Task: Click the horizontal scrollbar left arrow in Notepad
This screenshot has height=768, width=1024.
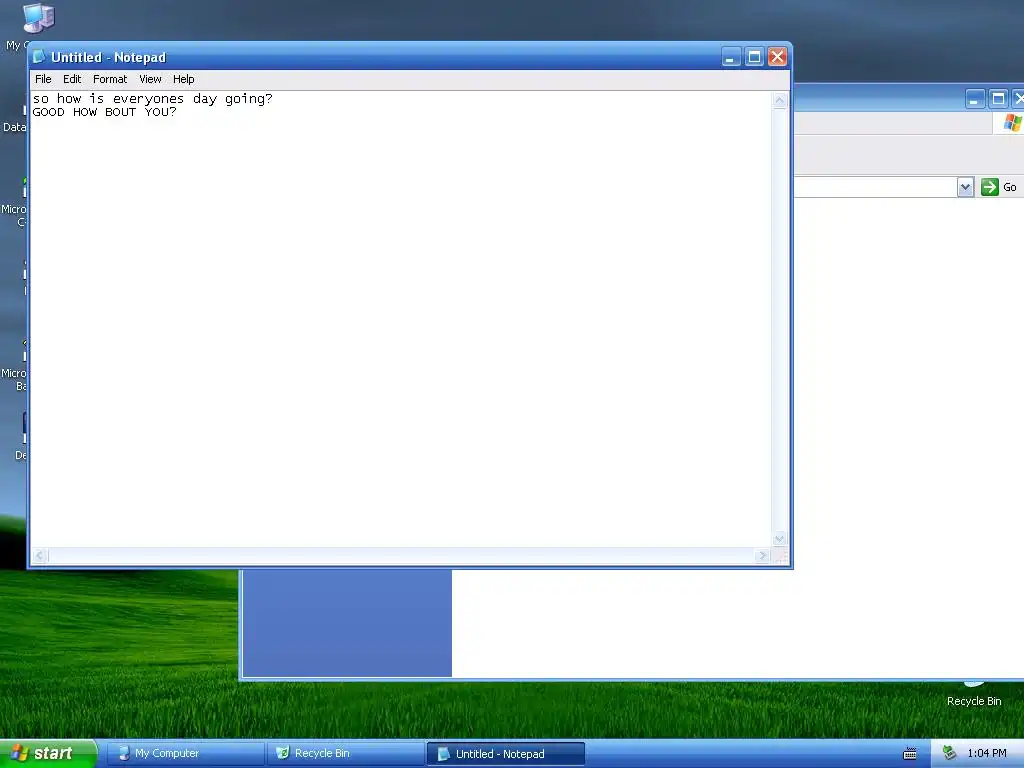Action: pyautogui.click(x=39, y=556)
